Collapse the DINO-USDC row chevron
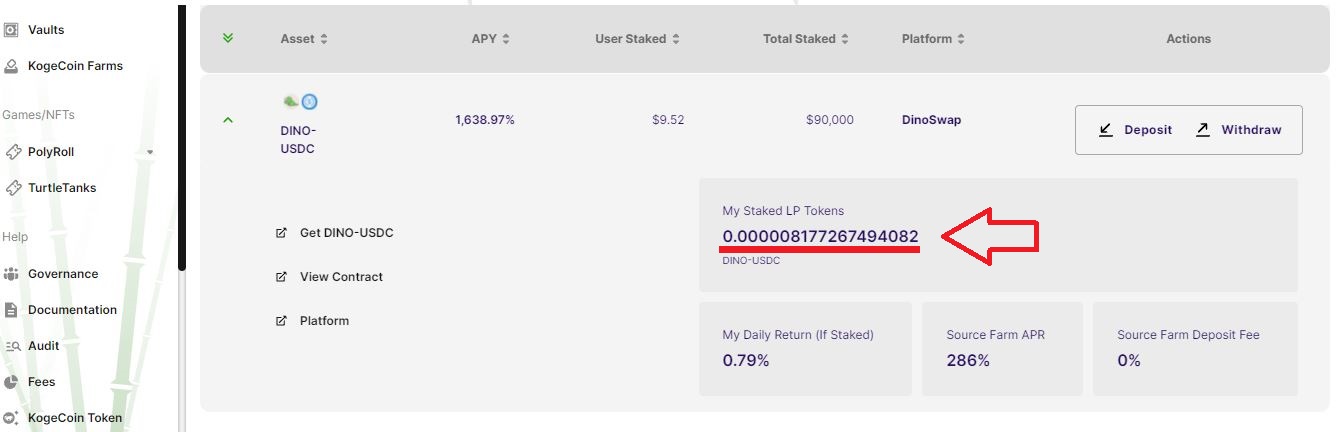This screenshot has height=432, width=1339. click(x=228, y=120)
